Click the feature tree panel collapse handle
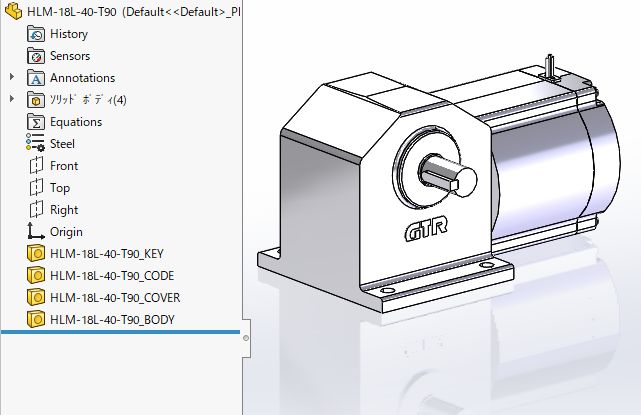641x415 pixels. point(246,338)
